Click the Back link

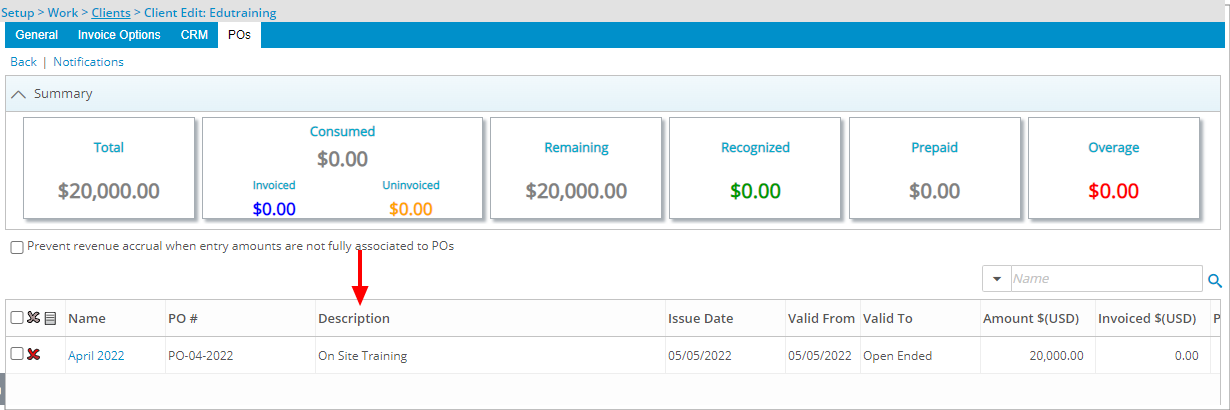point(23,62)
